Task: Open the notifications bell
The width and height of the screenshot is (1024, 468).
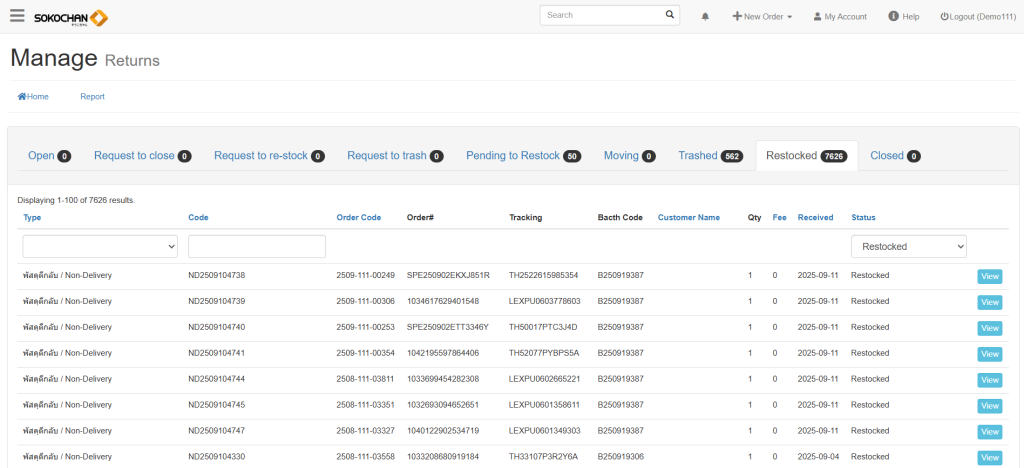Action: pyautogui.click(x=705, y=17)
